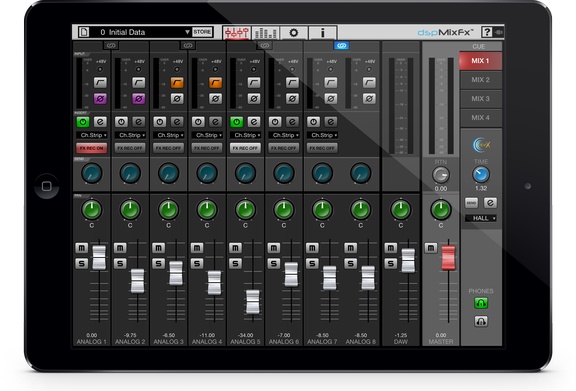Click FX REC OFF on Analog 2
The image size is (576, 391).
130,148
